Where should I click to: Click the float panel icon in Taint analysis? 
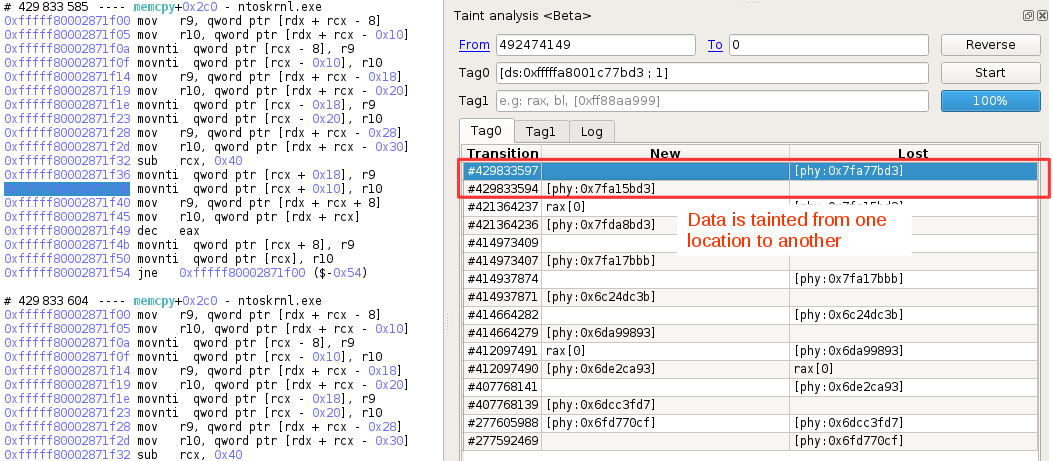coord(1028,16)
